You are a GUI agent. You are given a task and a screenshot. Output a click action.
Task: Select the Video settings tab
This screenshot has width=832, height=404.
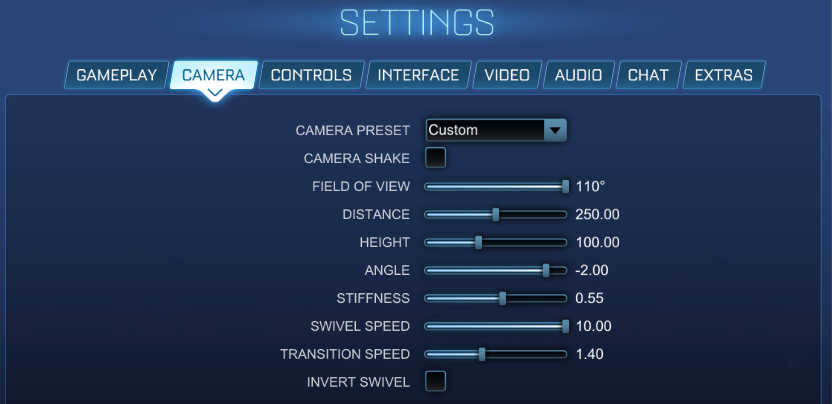tap(507, 75)
